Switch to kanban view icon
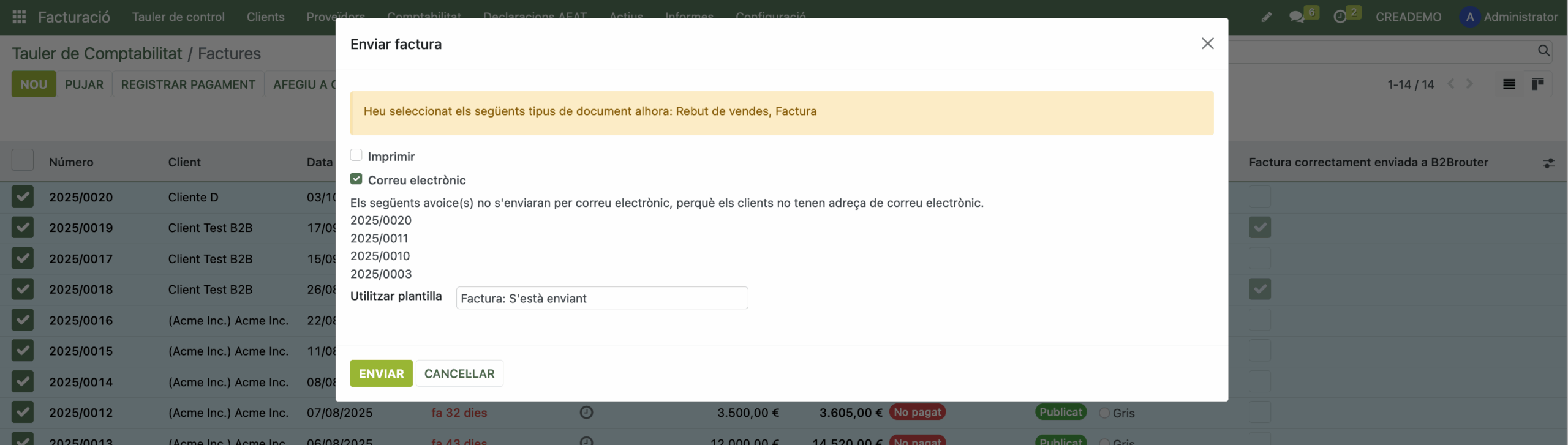Screen dimensions: 1568x445 (1537, 84)
